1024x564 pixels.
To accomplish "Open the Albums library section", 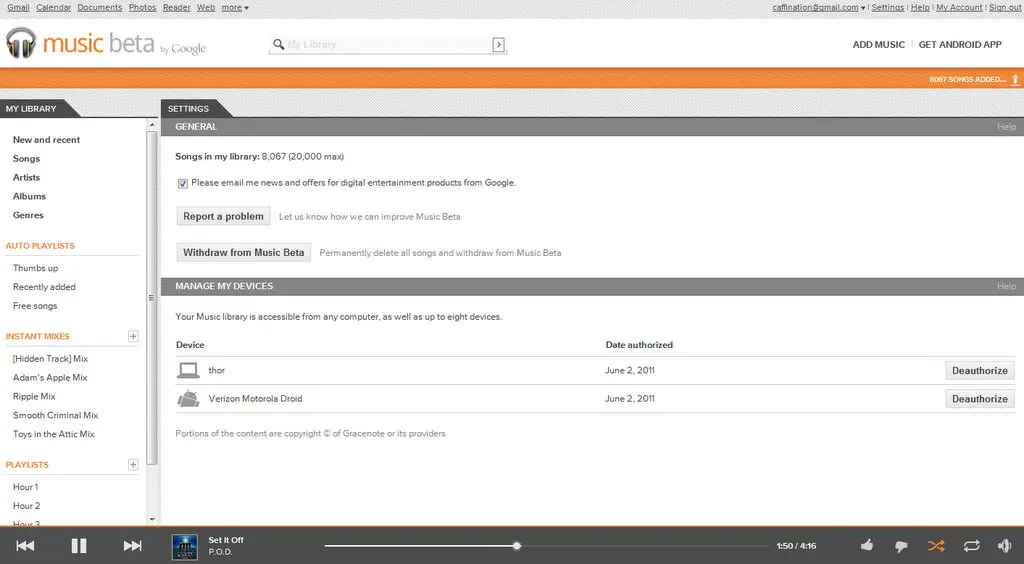I will click(x=29, y=196).
